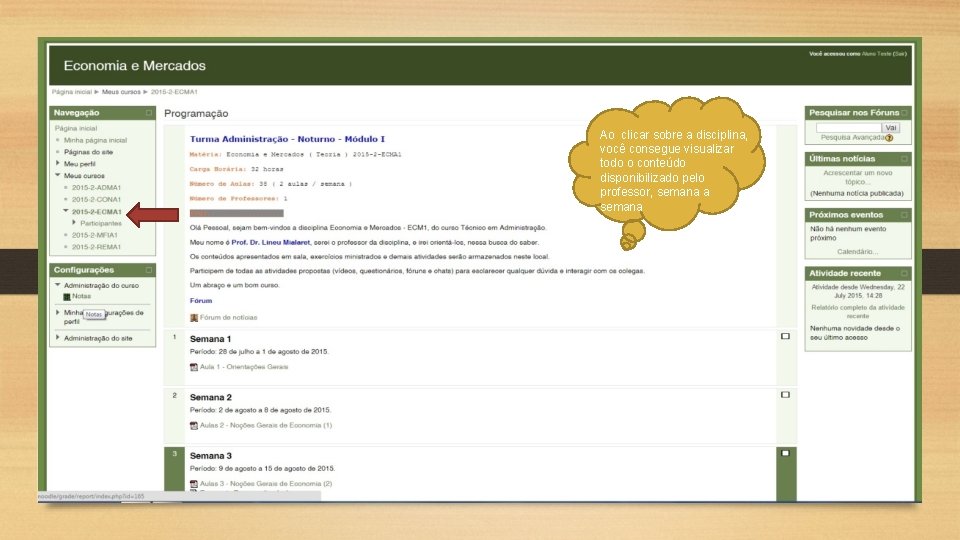Open course 2015-2-MFIA1 in navigation
960x540 pixels.
(x=95, y=235)
